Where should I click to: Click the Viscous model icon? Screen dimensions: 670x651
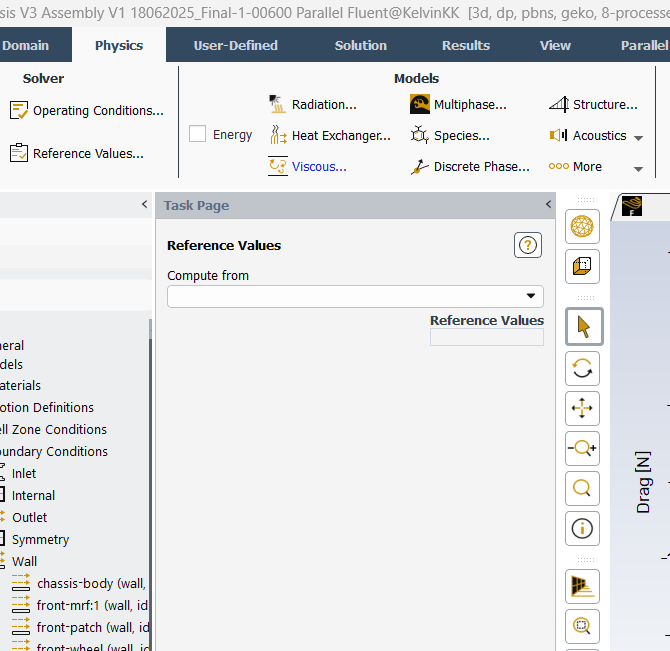[278, 166]
